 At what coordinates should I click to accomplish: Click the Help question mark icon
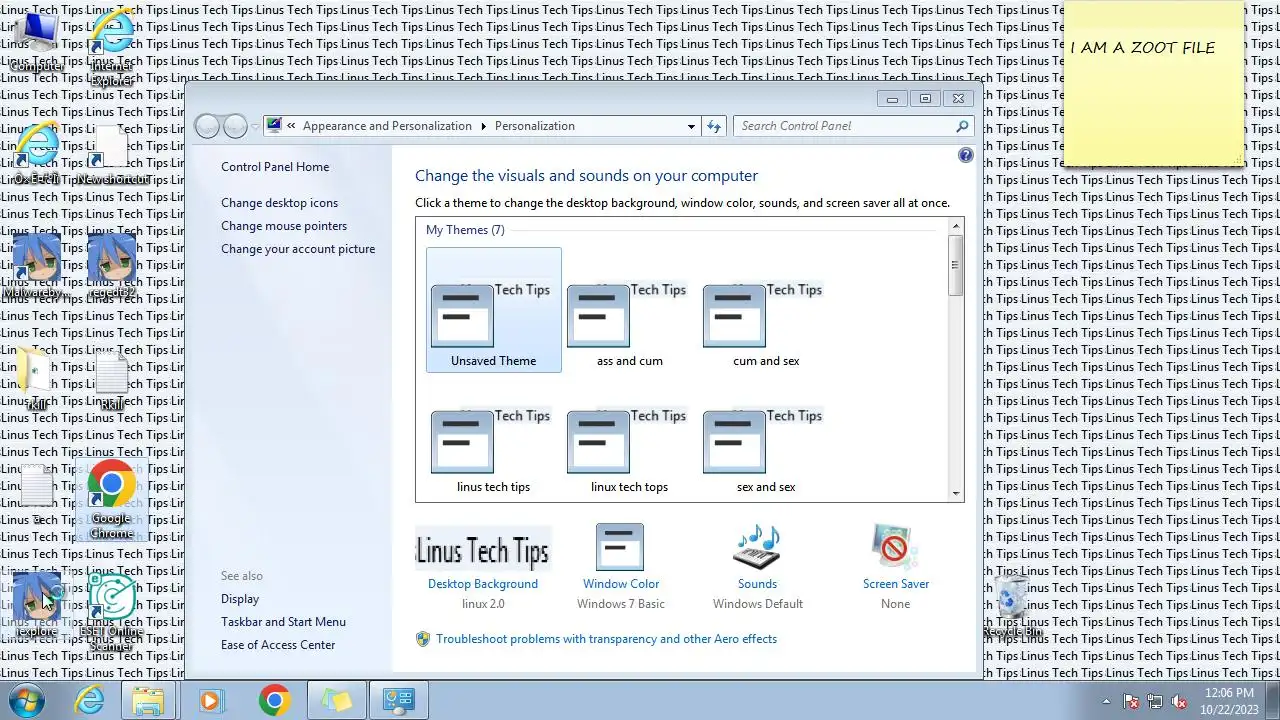click(x=965, y=155)
